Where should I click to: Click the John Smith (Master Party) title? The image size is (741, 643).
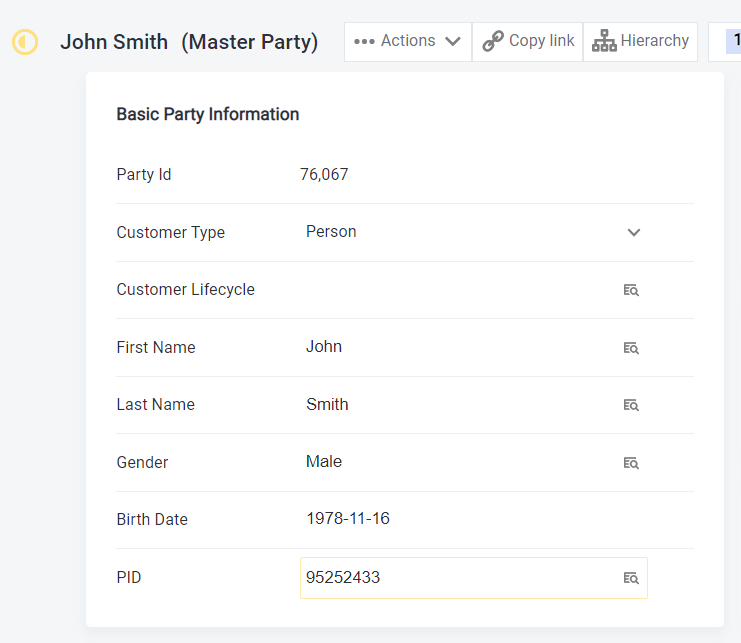click(x=189, y=42)
